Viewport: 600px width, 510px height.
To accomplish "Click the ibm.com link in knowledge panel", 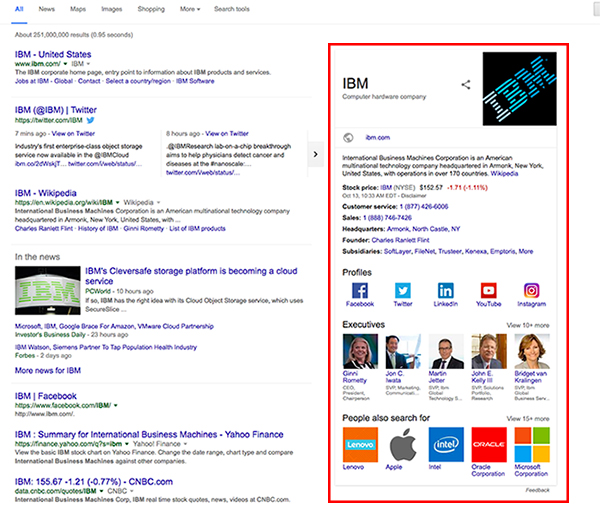I will (x=378, y=138).
